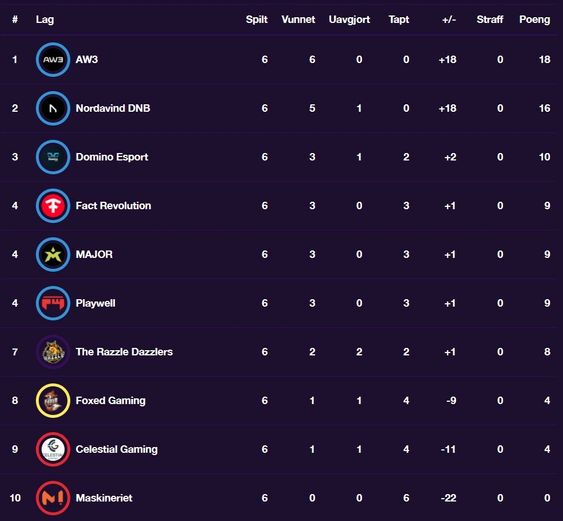Click the AW3 team logo
Screen dimensions: 563x521
click(53, 60)
